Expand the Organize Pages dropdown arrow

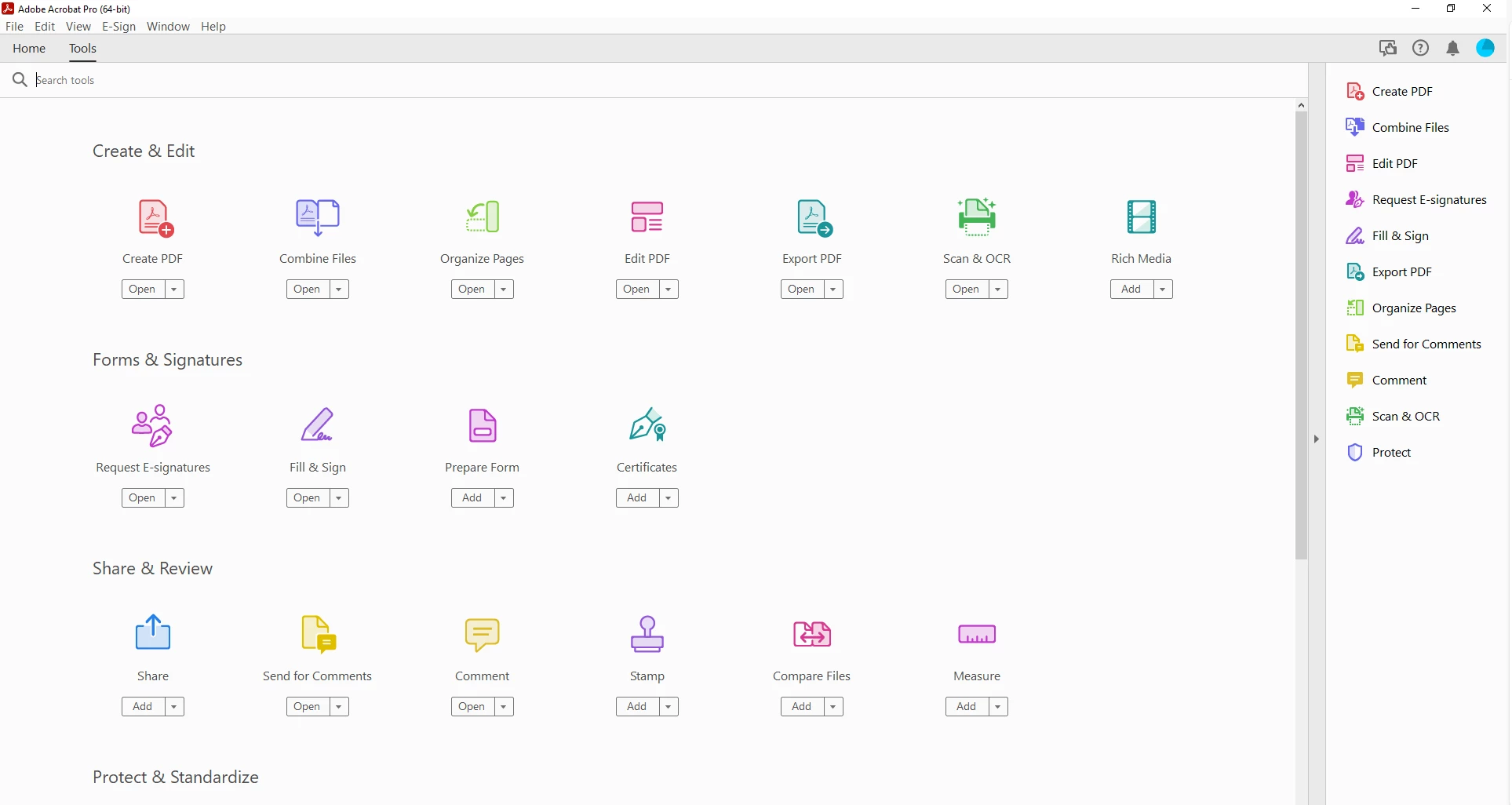click(x=504, y=290)
